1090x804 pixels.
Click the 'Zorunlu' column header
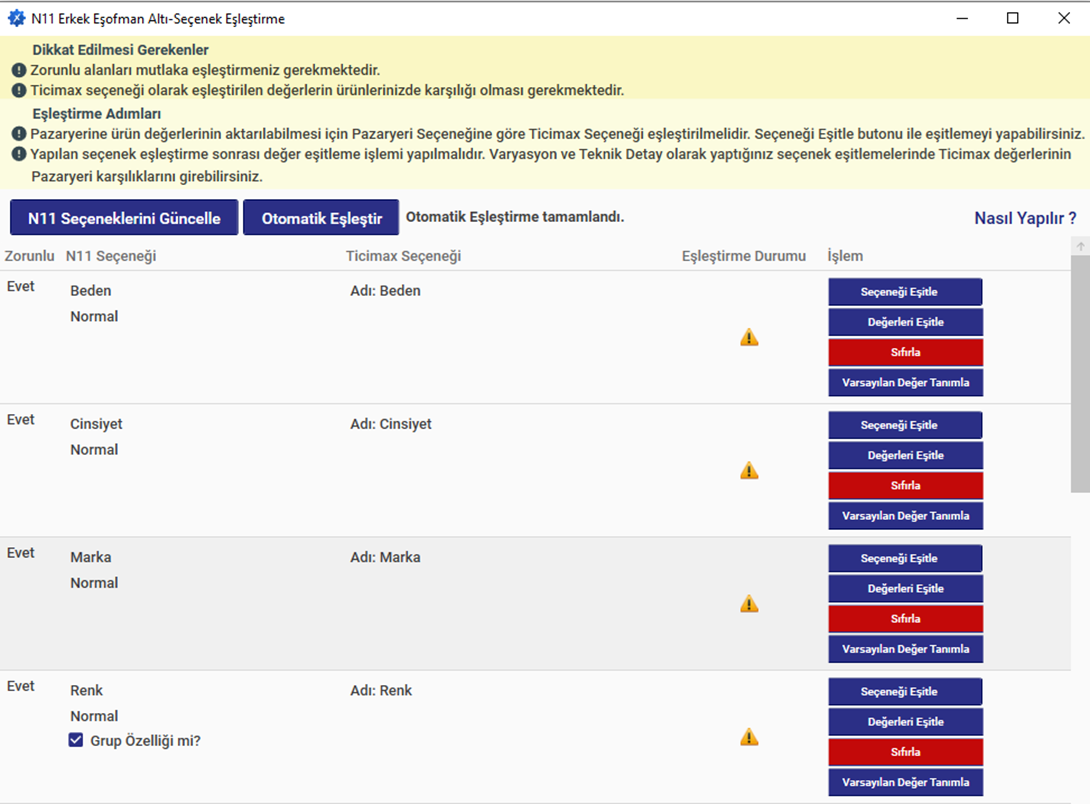(x=29, y=256)
